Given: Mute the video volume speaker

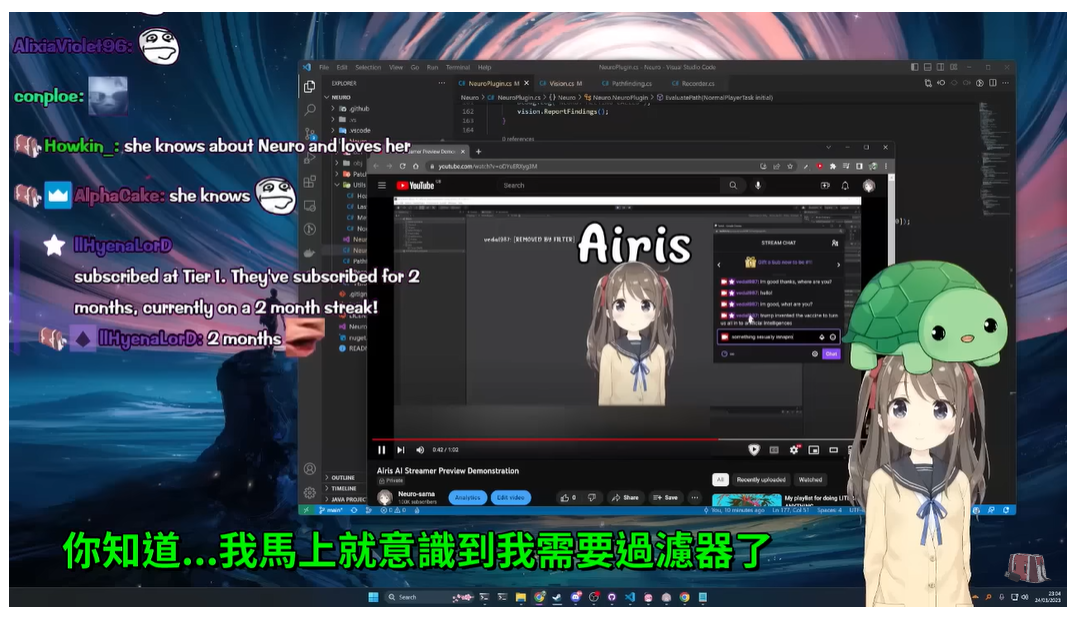Looking at the screenshot, I should point(420,450).
